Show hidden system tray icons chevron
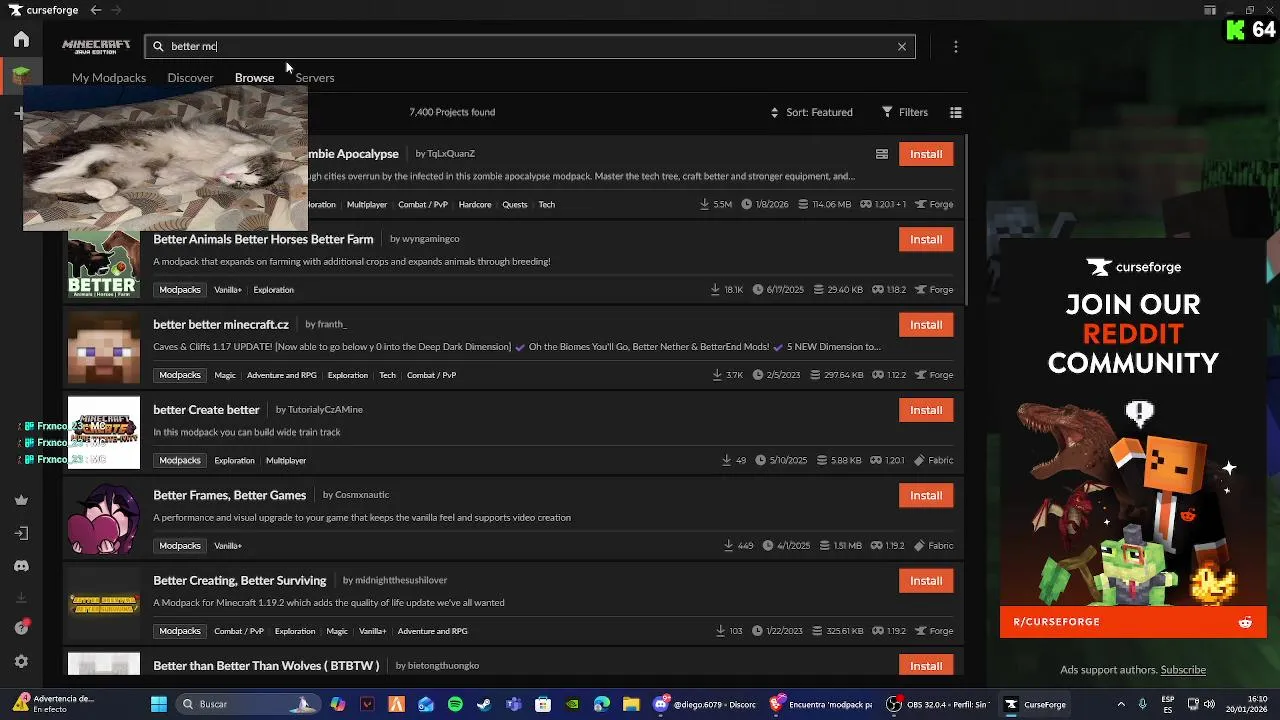The image size is (1280, 720). 1121,704
